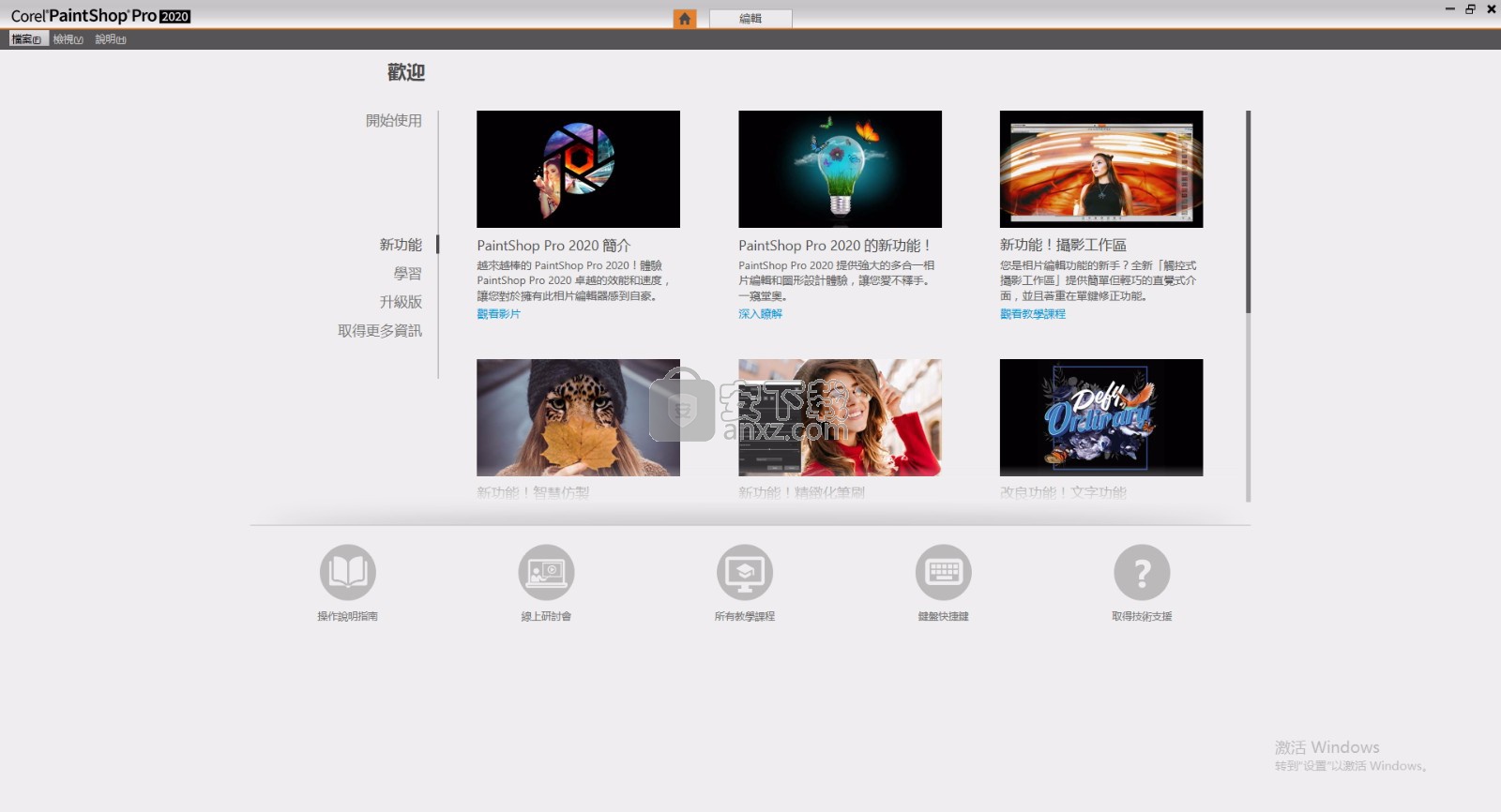Switch to the 編輯 tab
Image resolution: width=1501 pixels, height=812 pixels.
tap(750, 19)
